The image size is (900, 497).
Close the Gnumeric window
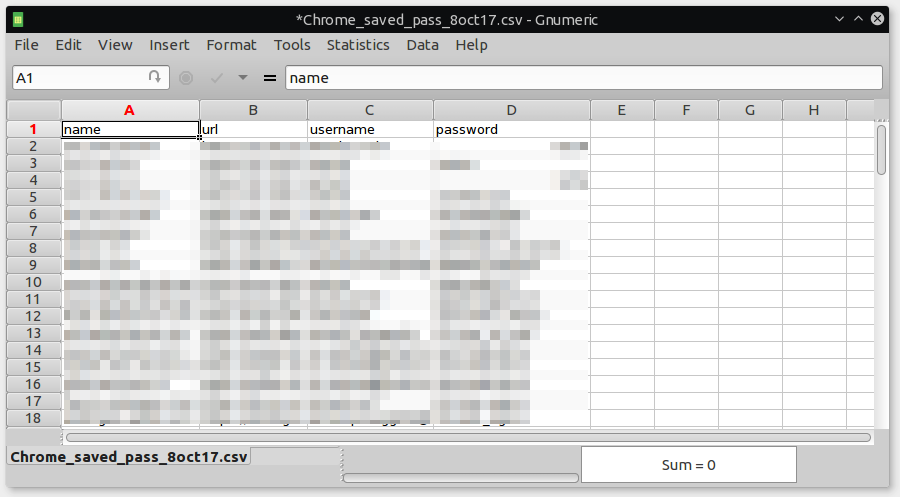pyautogui.click(x=878, y=19)
